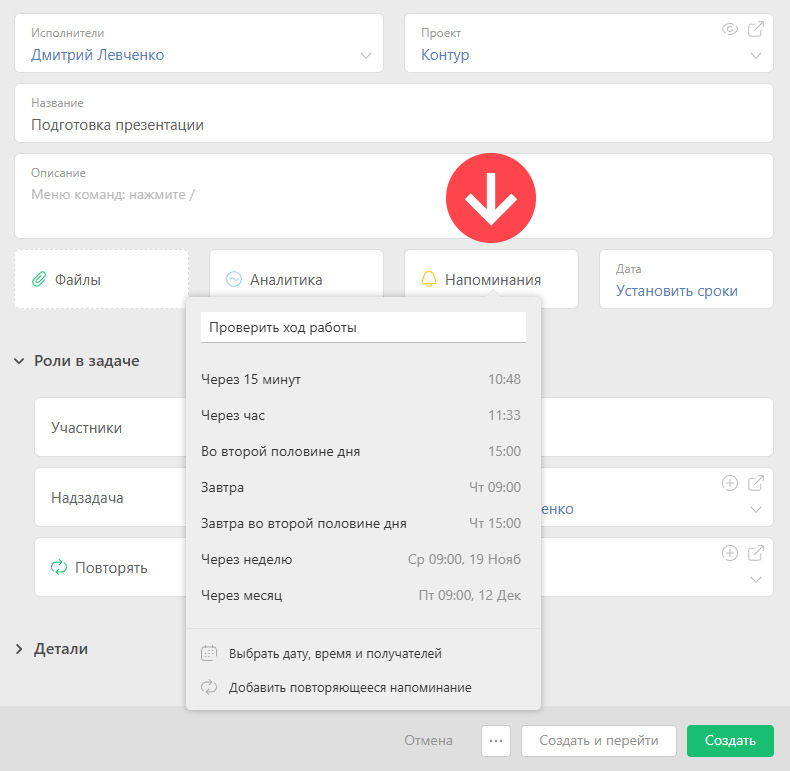Collapse the Роли в задаче section
Screen dimensions: 790x771
tap(19, 361)
